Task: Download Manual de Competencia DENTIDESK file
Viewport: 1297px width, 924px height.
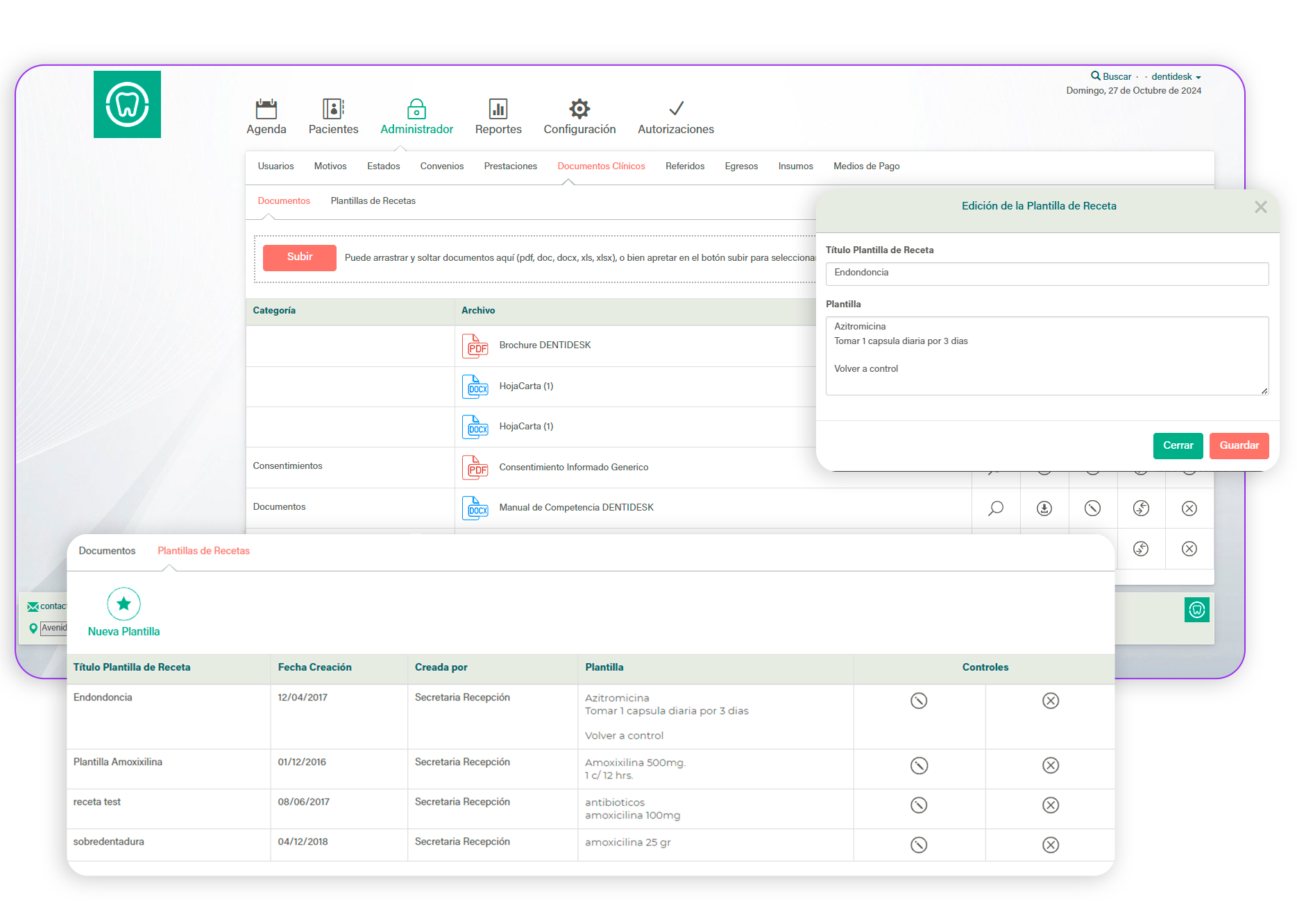Action: 1044,508
